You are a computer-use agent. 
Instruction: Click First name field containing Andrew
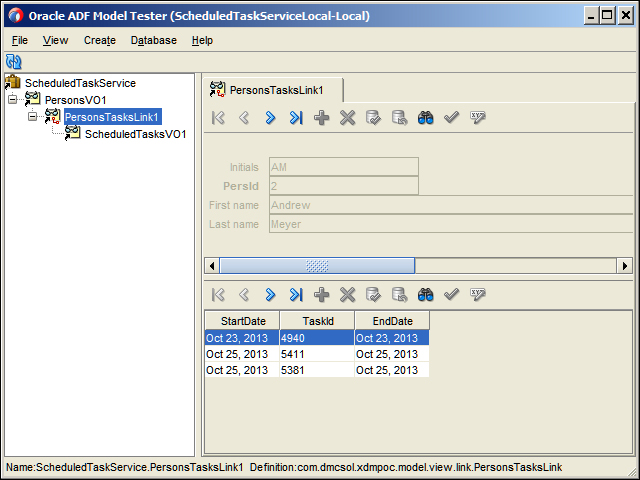[x=451, y=205]
